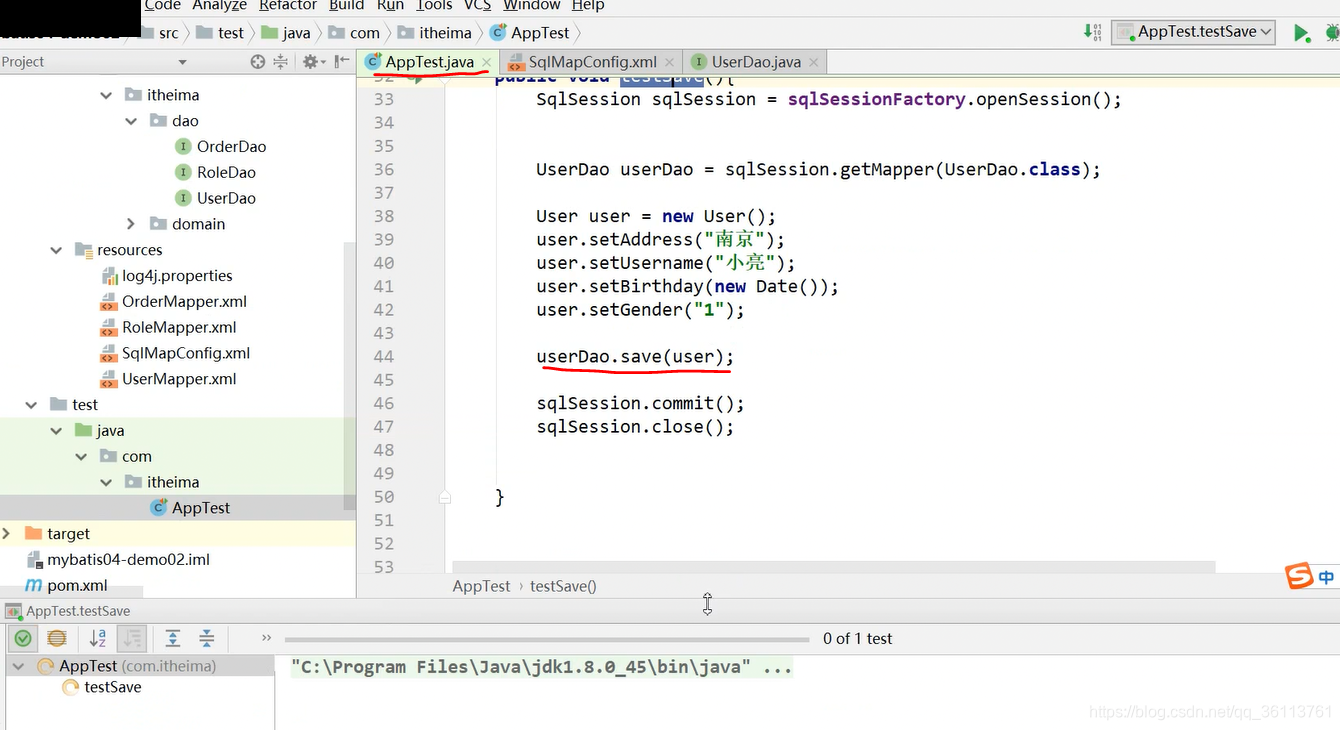Screen dimensions: 1340x730
Task: Click the test progress bar
Action: click(547, 639)
